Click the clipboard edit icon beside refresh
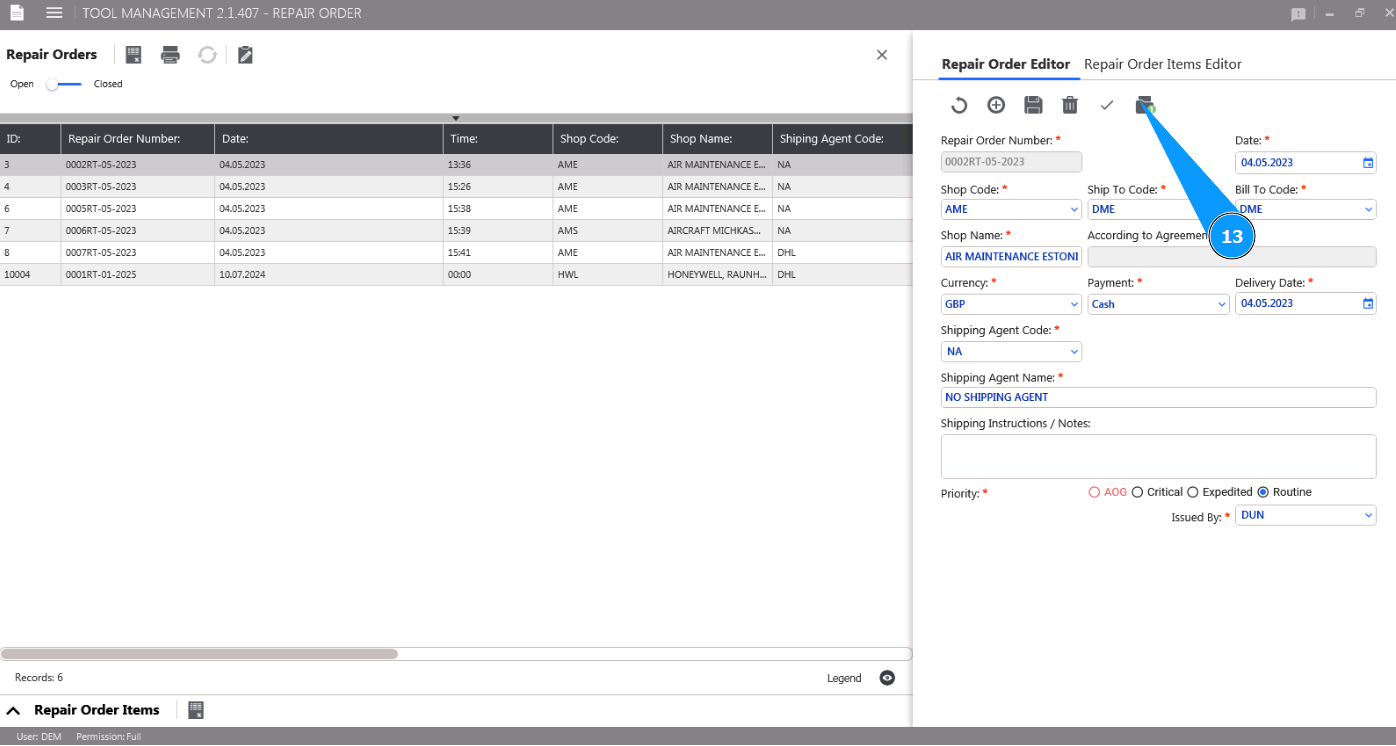Image resolution: width=1396 pixels, height=746 pixels. 245,55
